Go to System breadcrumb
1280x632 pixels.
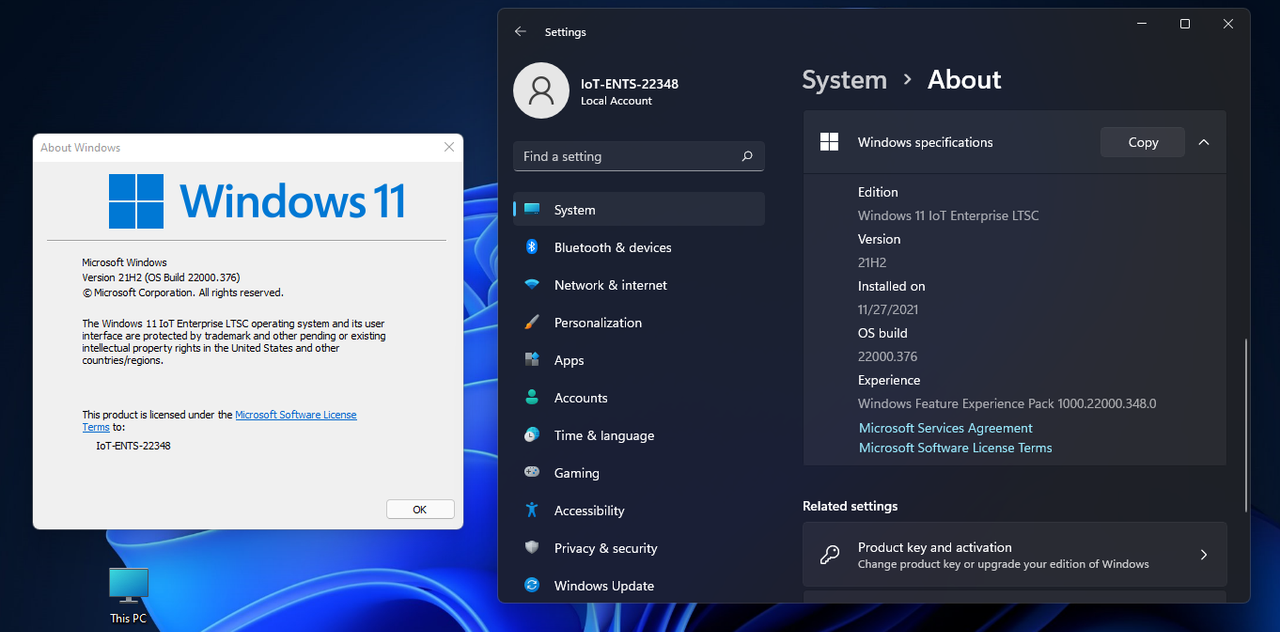coord(844,80)
